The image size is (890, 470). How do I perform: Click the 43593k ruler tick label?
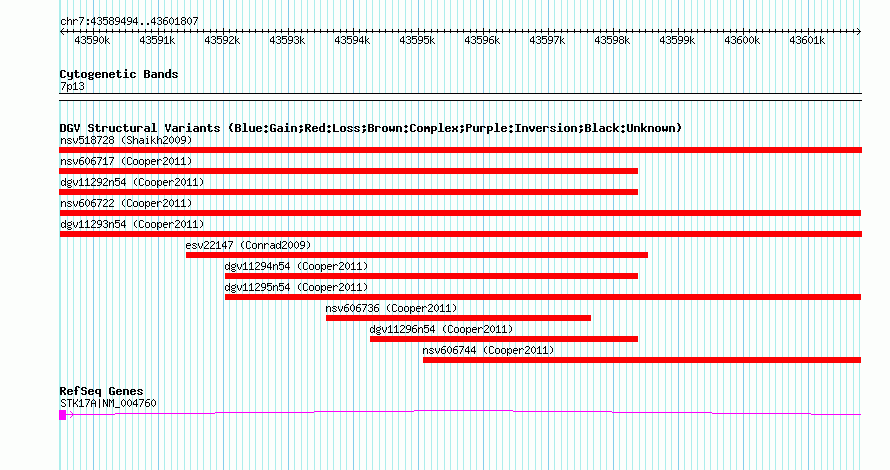[x=287, y=41]
